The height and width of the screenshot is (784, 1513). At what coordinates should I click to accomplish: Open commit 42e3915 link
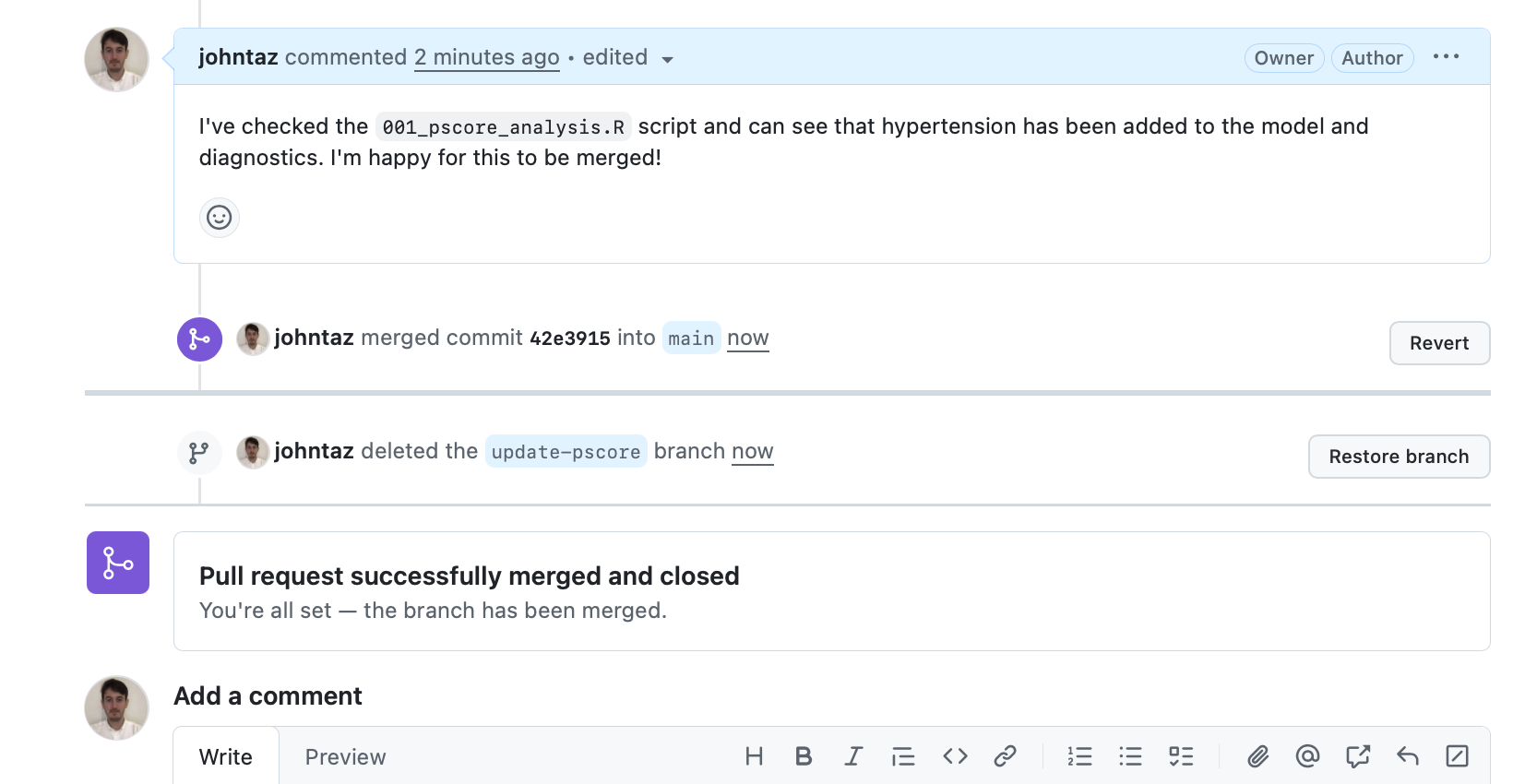coord(570,339)
